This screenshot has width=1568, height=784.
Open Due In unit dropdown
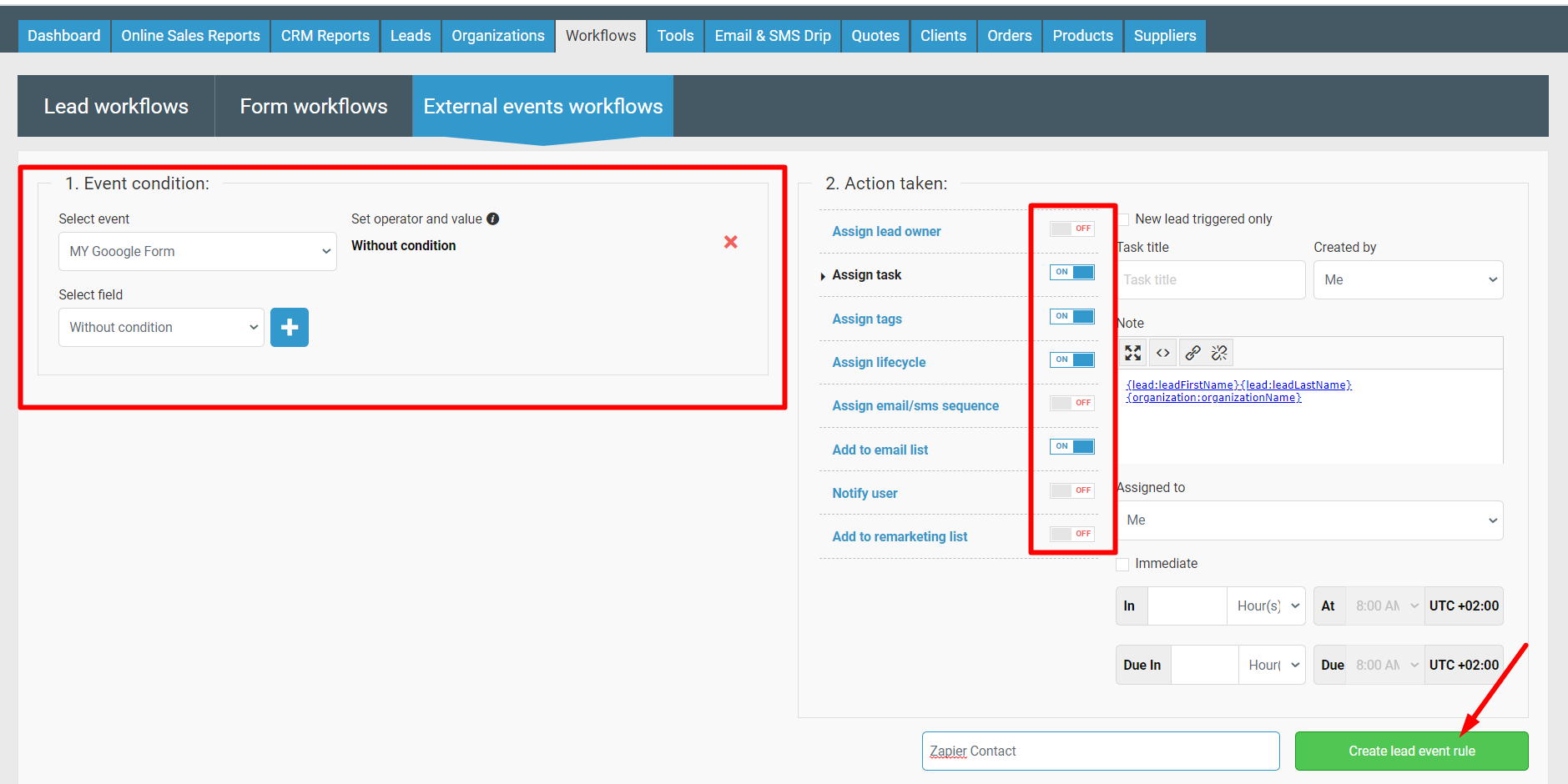point(1272,665)
